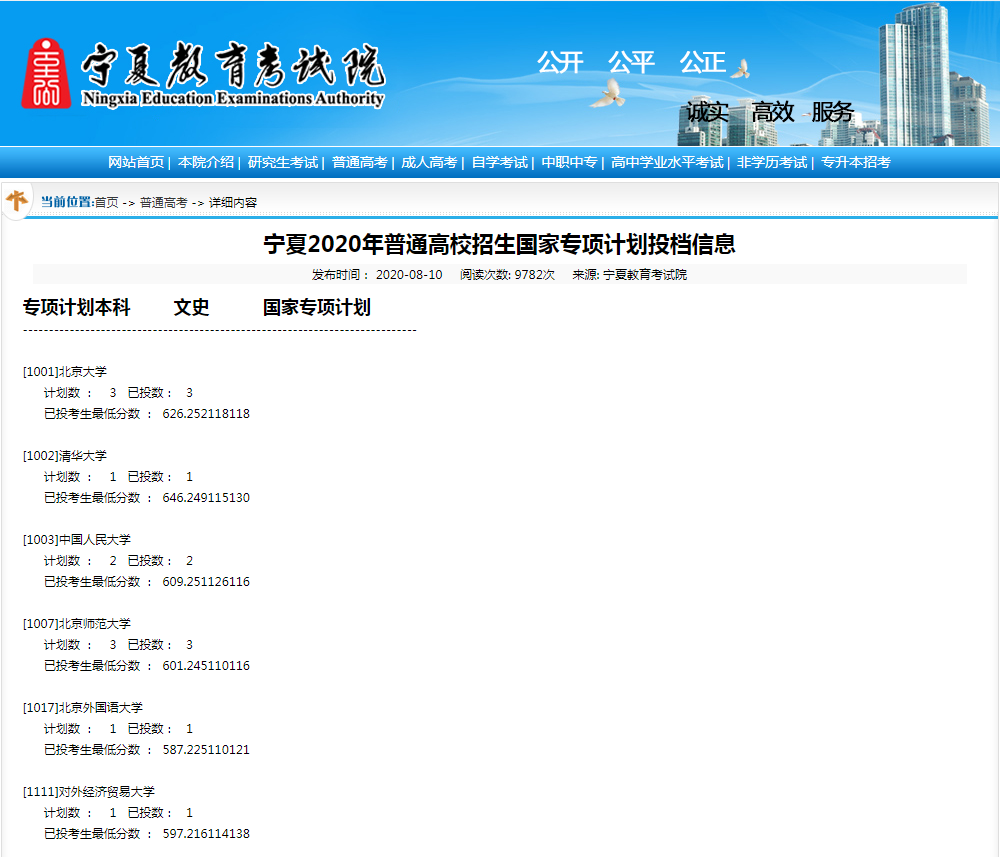Viewport: 1000px width, 857px height.
Task: Select 非学历考试 in navigation bar
Action: pyautogui.click(x=772, y=163)
